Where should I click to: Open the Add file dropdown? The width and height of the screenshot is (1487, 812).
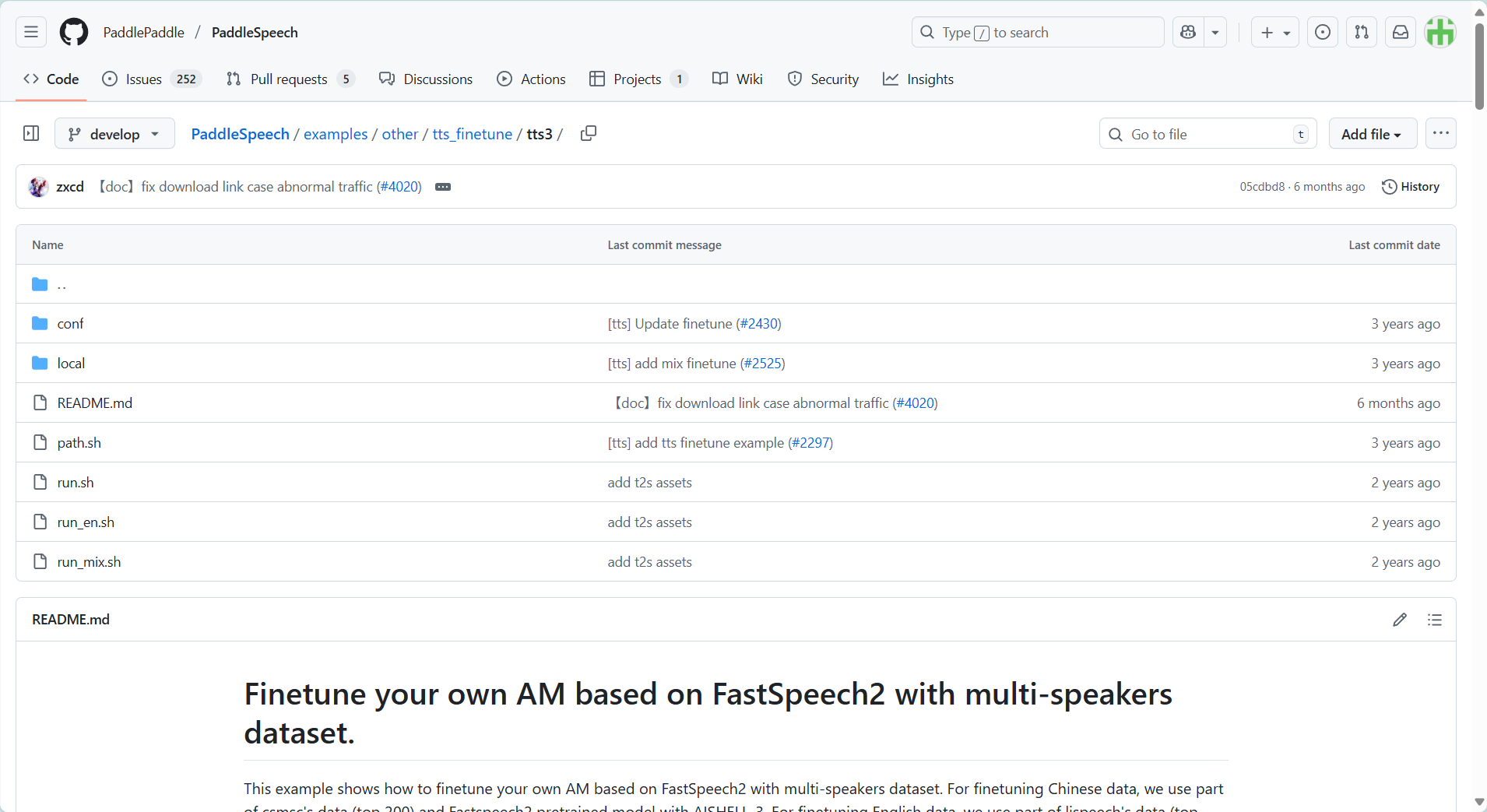click(x=1373, y=134)
